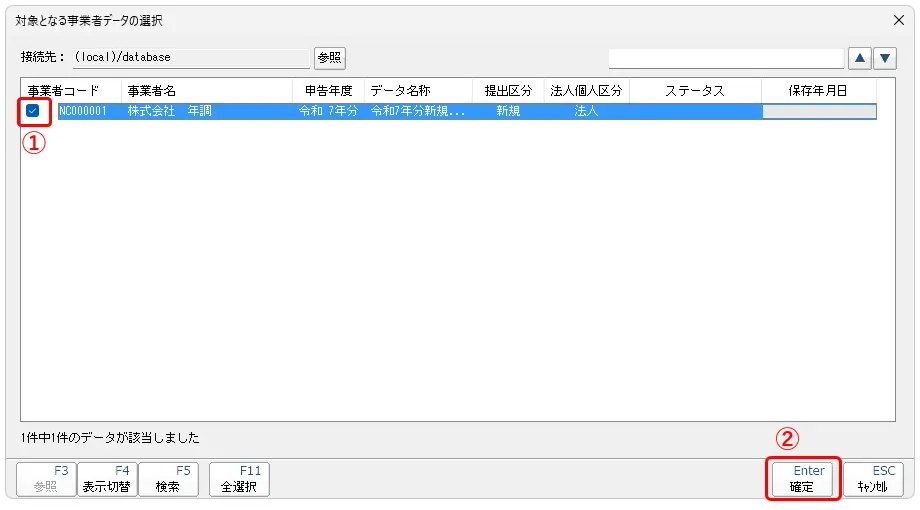This screenshot has width=920, height=510.
Task: Click the F11 全選択 button
Action: point(239,479)
